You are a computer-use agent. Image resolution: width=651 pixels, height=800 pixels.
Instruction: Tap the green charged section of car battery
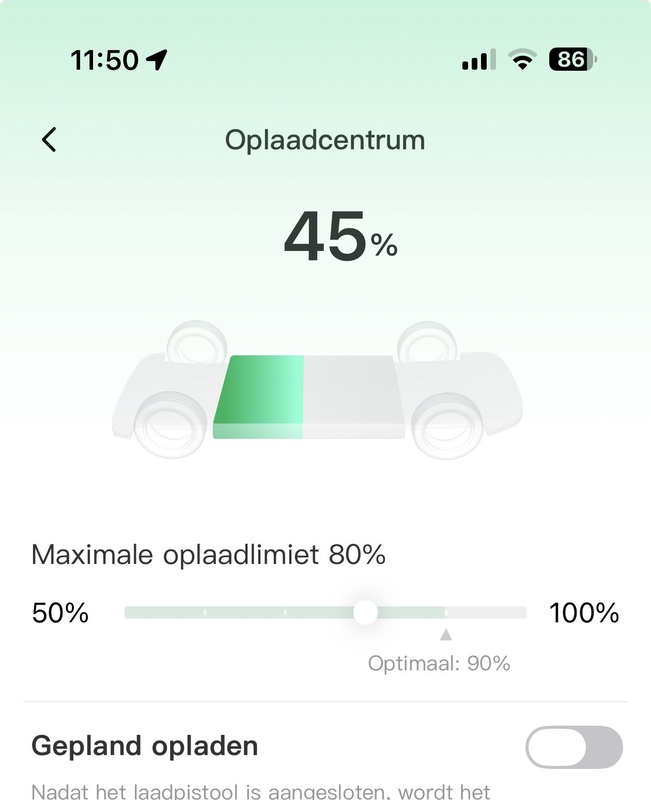coord(259,397)
